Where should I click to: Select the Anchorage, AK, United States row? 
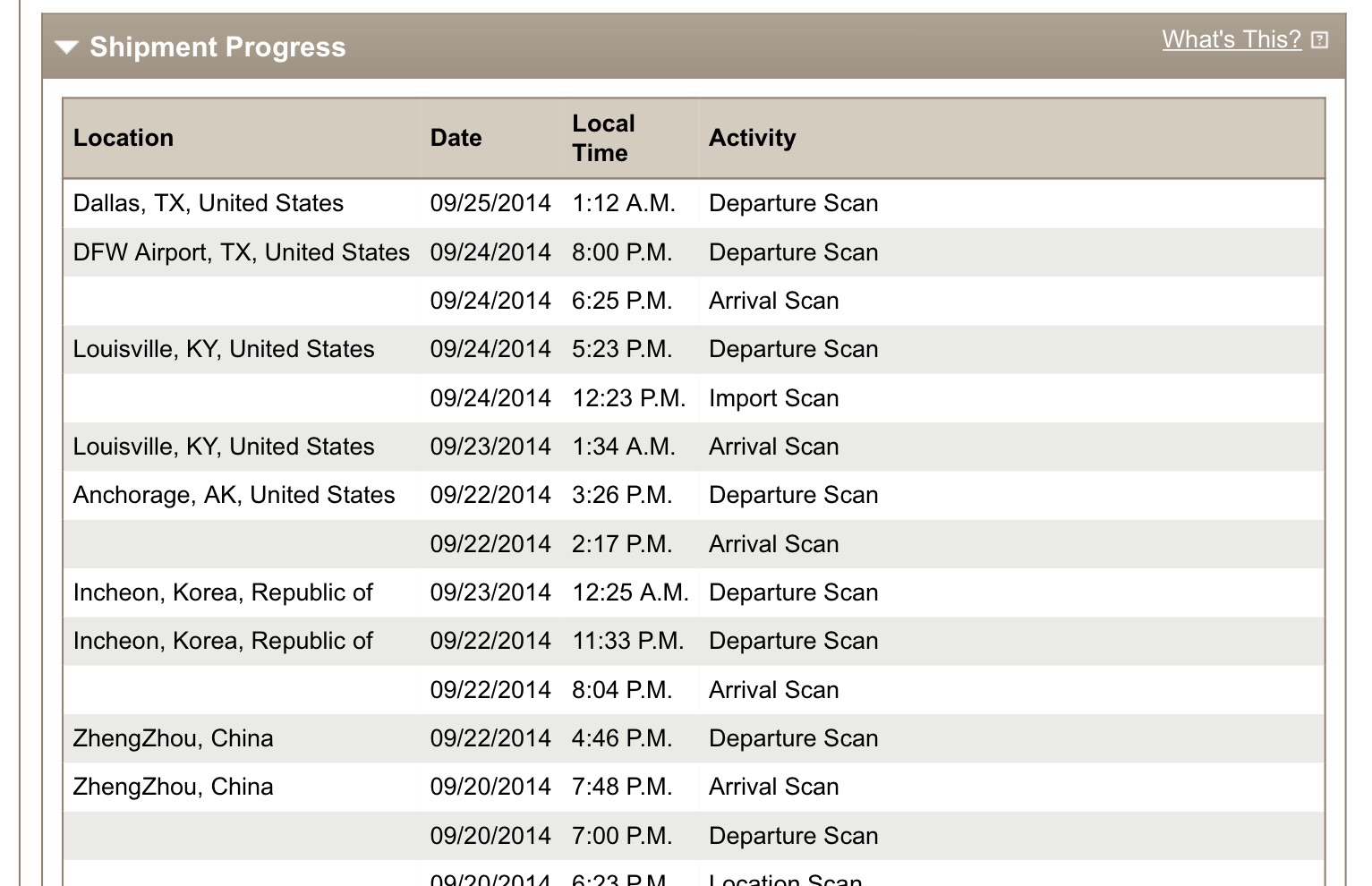[694, 495]
